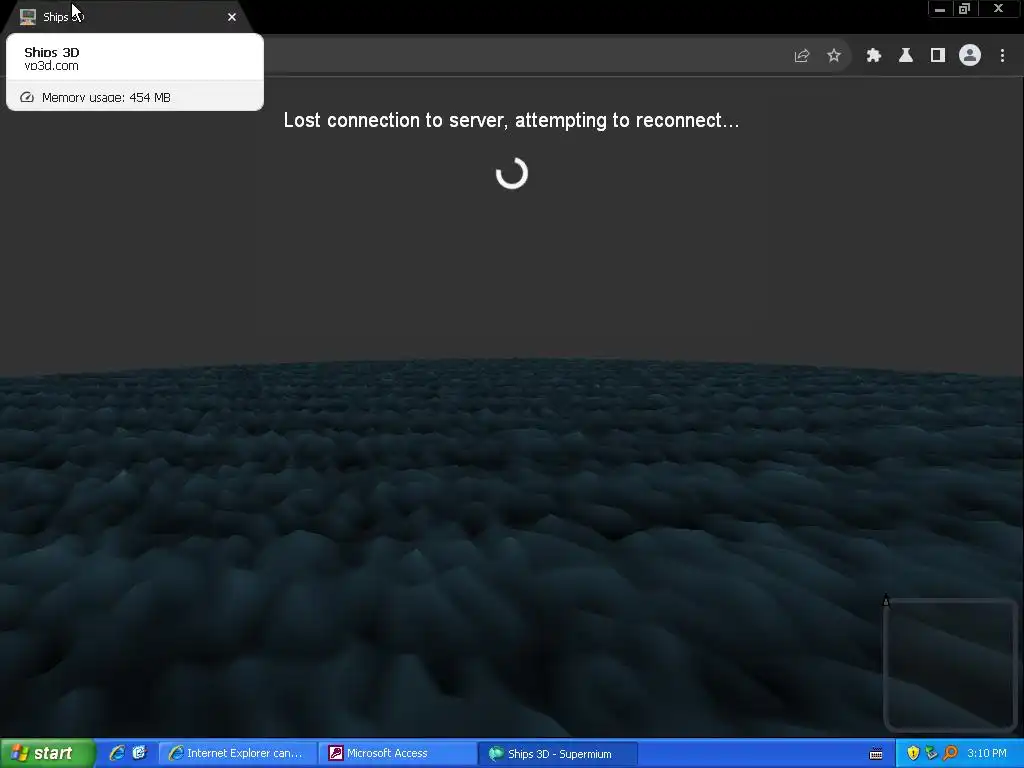Toggle the browser side panel
The width and height of the screenshot is (1024, 768).
tap(938, 56)
